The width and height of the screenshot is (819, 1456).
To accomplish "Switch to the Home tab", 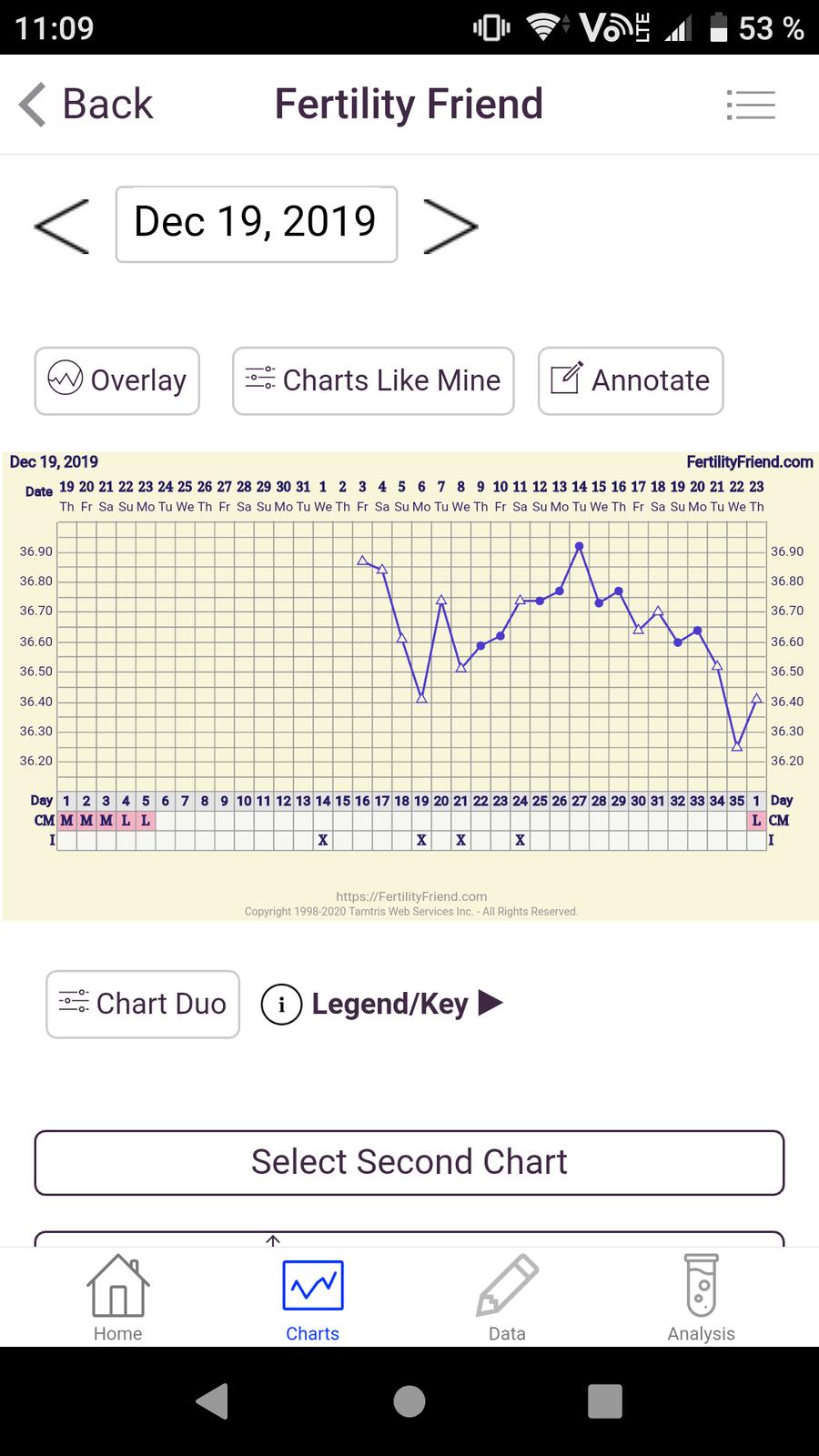I will (x=118, y=1299).
